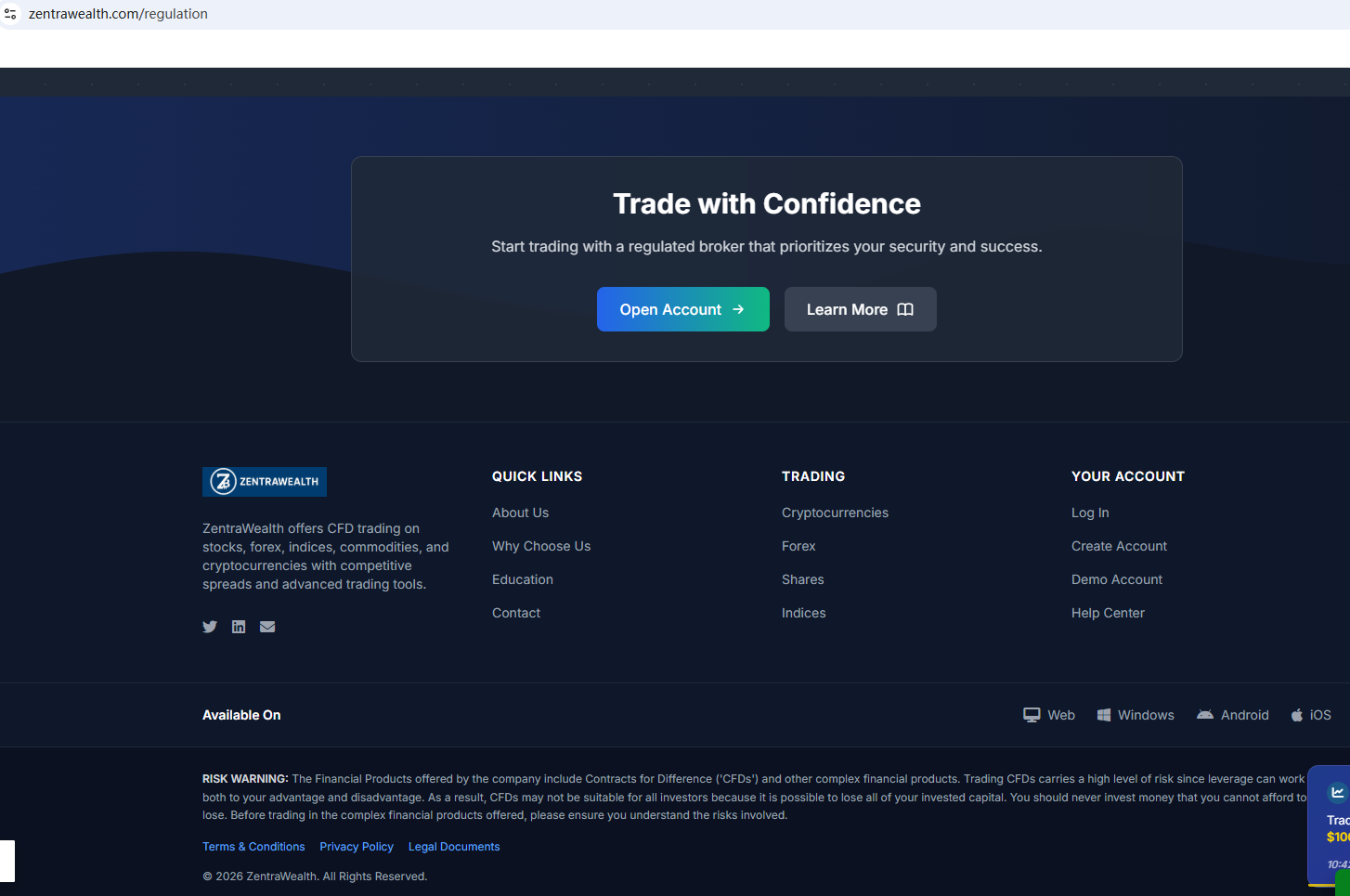
Task: Select the Web platform icon
Action: (x=1032, y=715)
